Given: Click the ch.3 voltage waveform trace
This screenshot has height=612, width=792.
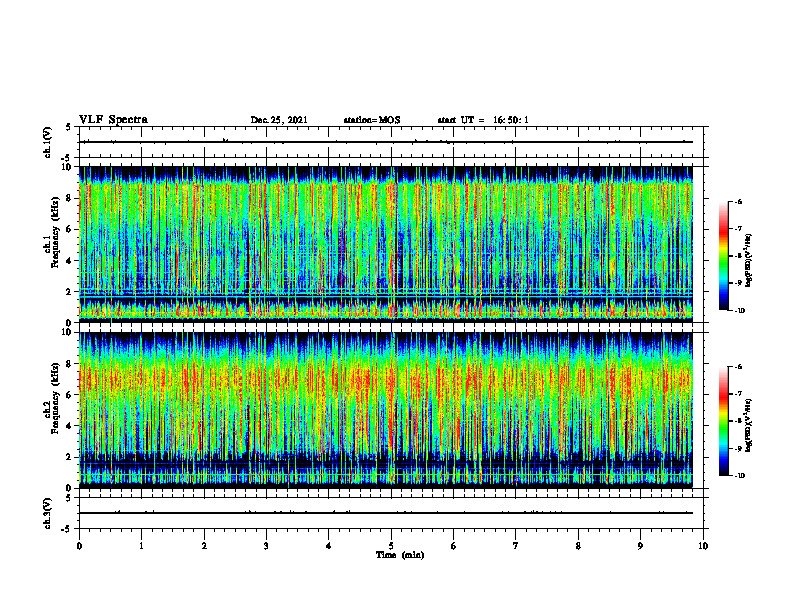Looking at the screenshot, I should pyautogui.click(x=386, y=513).
